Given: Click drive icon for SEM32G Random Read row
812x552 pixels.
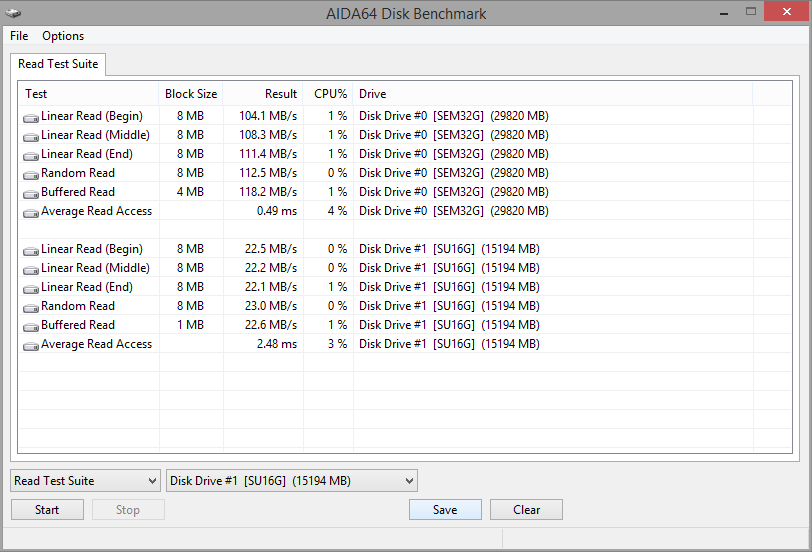Looking at the screenshot, I should pyautogui.click(x=31, y=175).
